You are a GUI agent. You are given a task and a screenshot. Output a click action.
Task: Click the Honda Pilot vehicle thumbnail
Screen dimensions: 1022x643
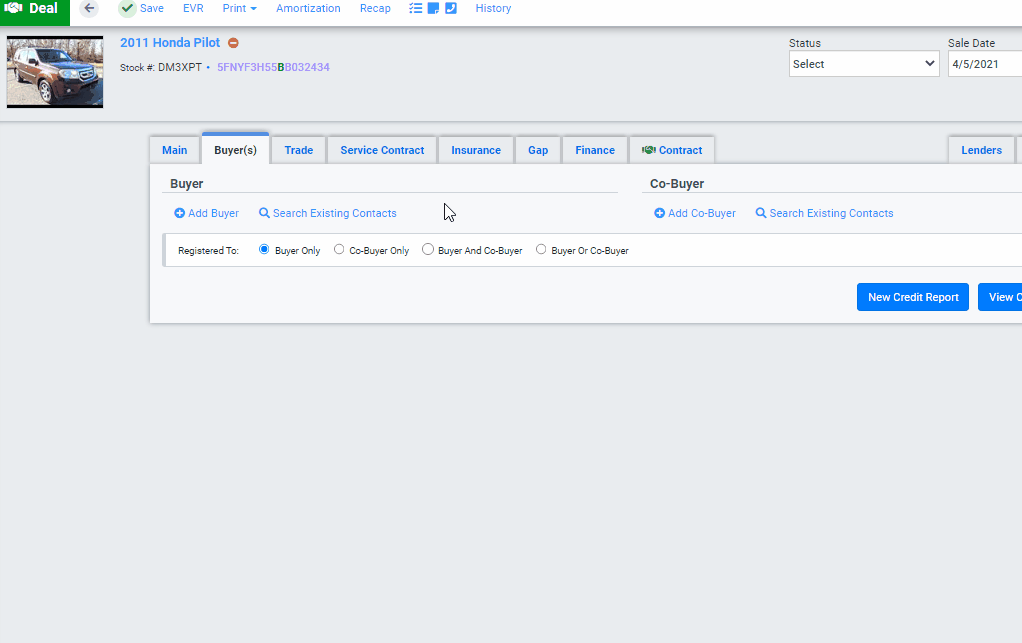(55, 72)
